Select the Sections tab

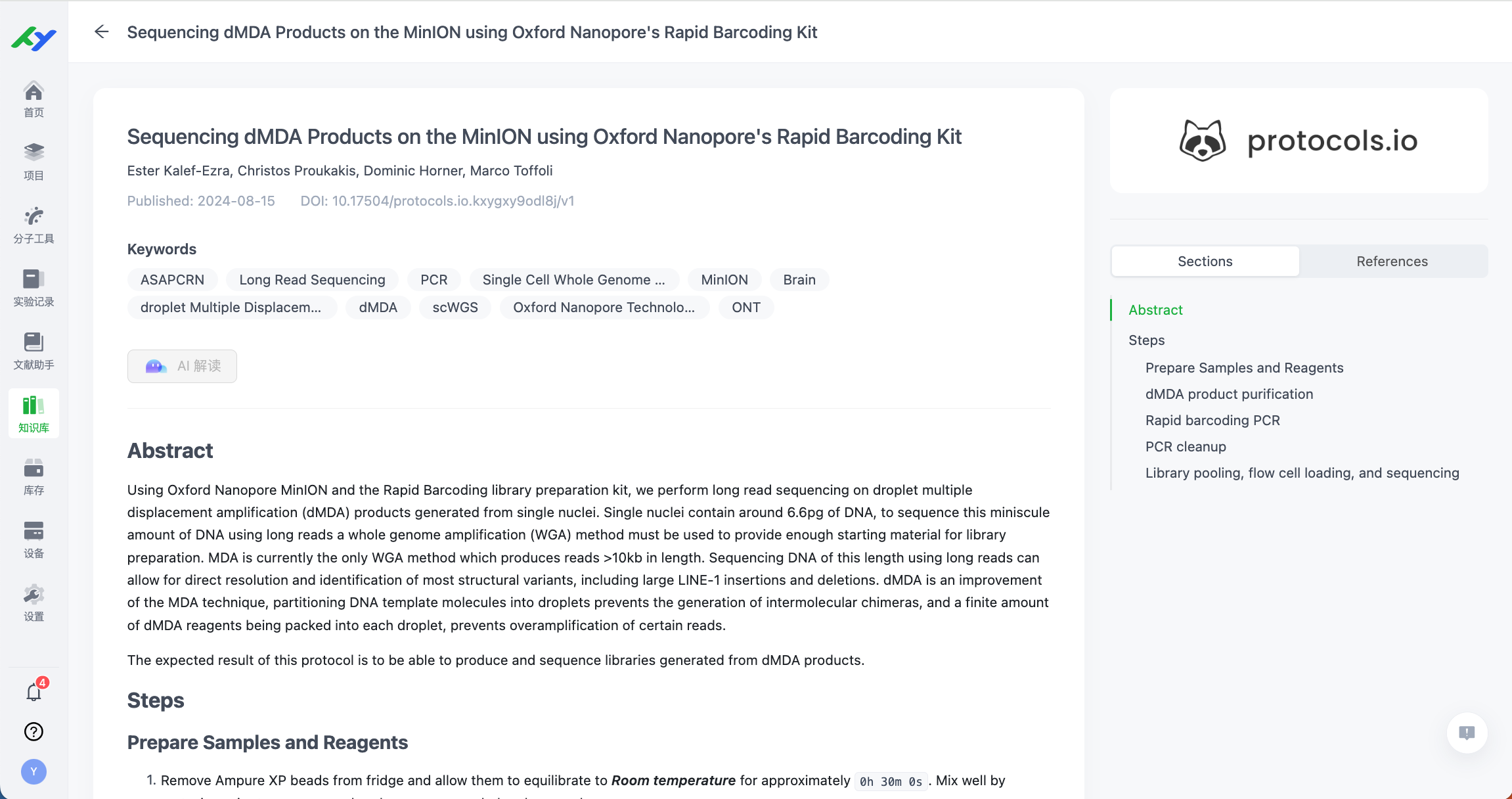(x=1205, y=262)
